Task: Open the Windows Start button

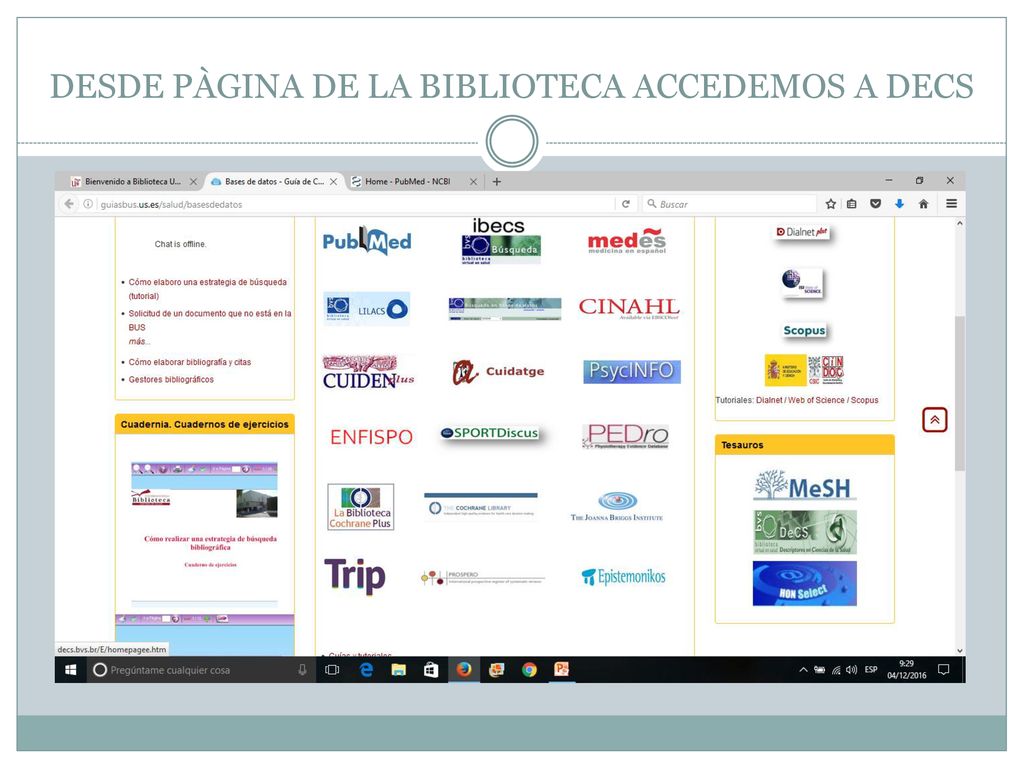Action: 71,669
